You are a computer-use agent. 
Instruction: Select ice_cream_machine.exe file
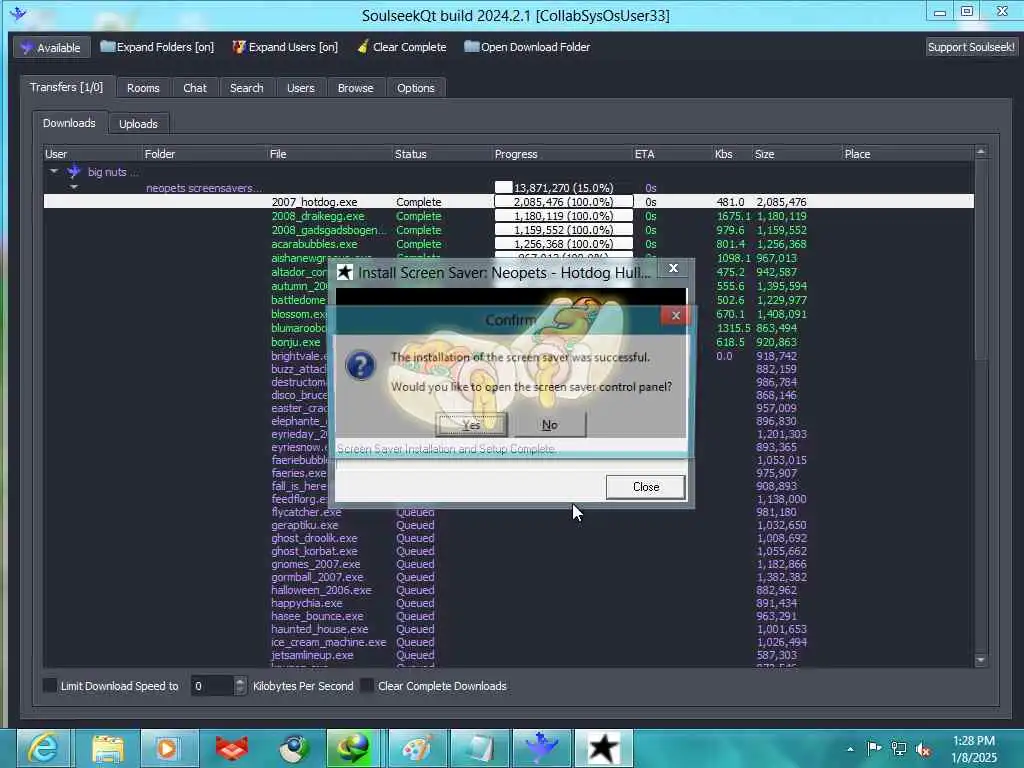click(328, 642)
